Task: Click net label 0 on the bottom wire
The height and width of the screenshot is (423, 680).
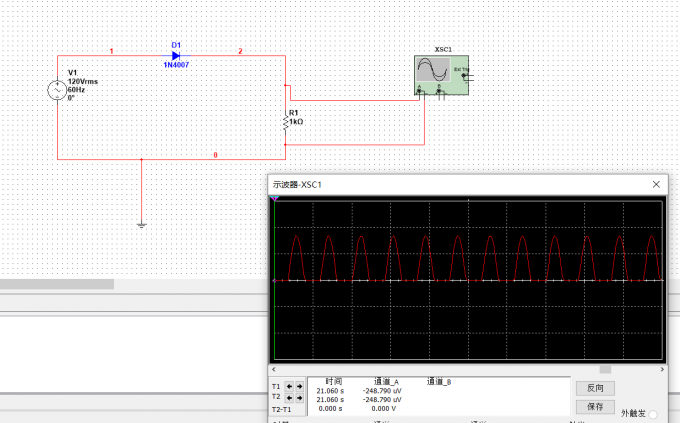Action: coord(215,155)
